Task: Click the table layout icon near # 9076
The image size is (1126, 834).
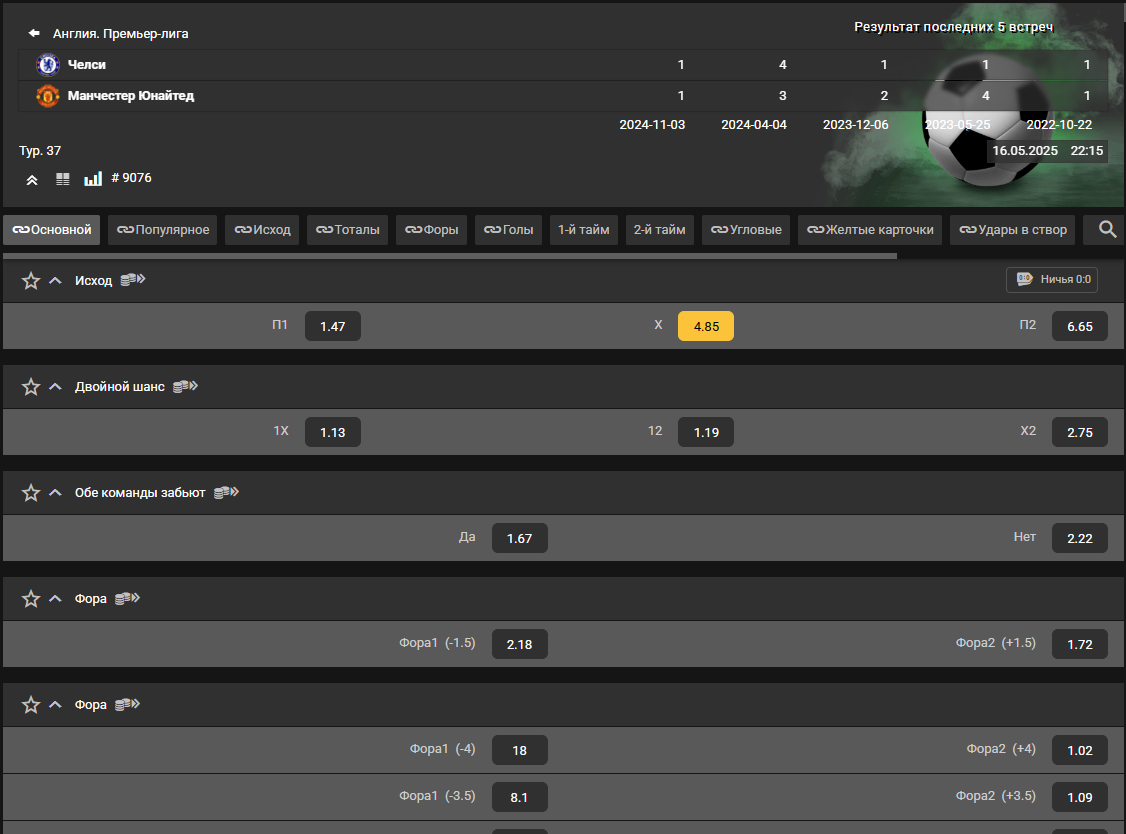Action: pos(63,179)
